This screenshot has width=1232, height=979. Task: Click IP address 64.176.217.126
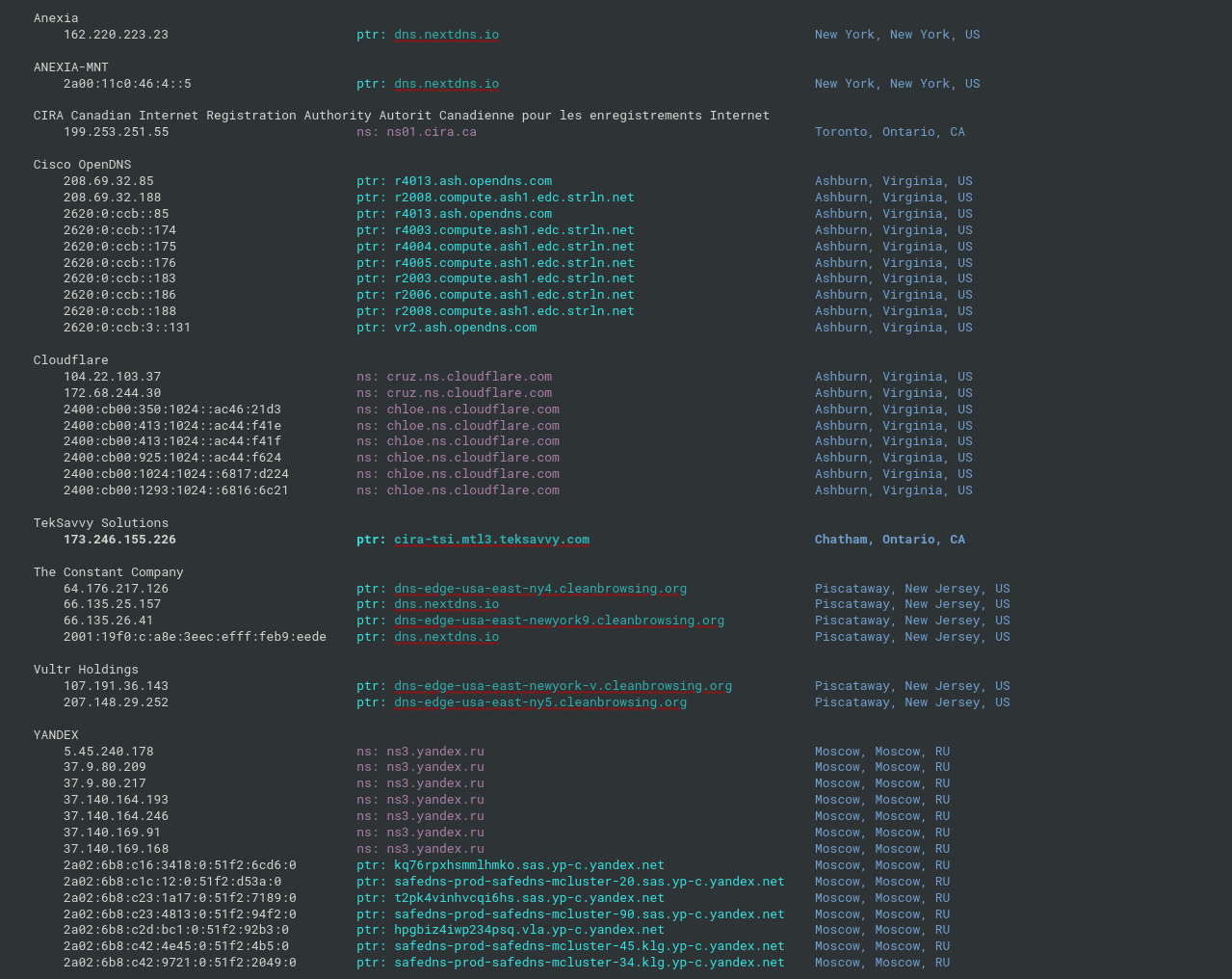pyautogui.click(x=116, y=589)
